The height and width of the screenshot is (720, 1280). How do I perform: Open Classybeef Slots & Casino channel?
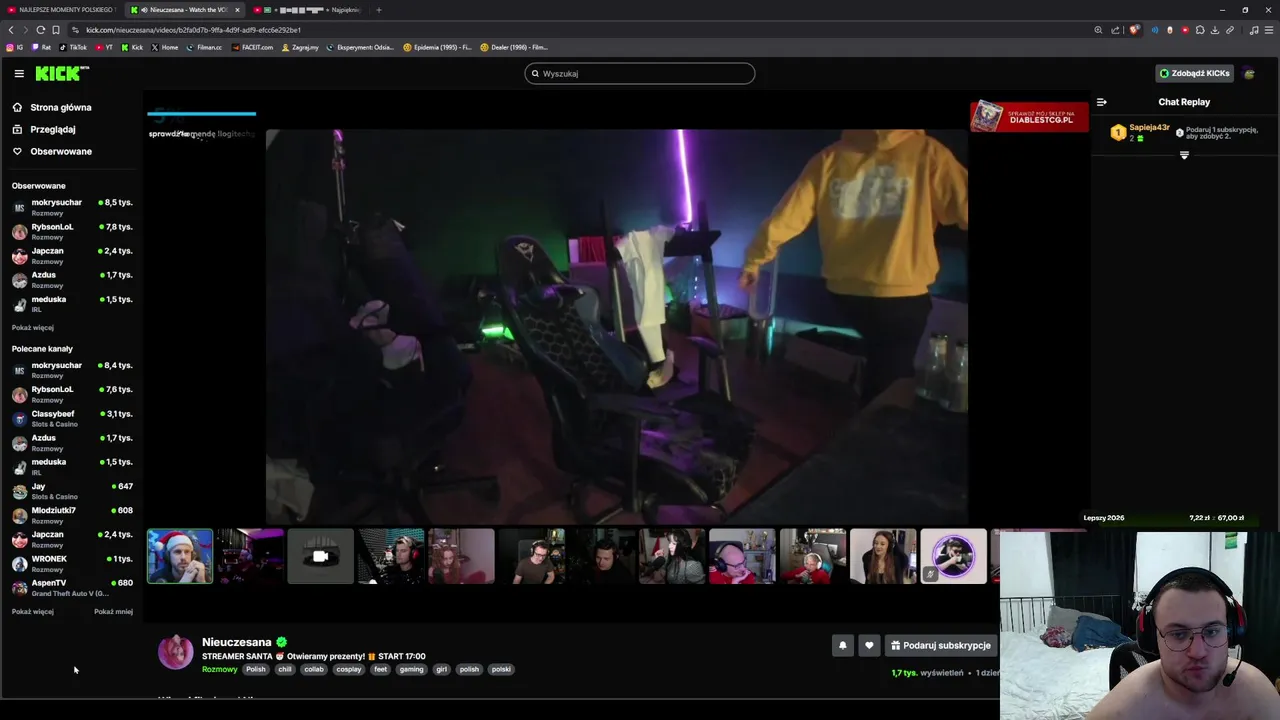point(72,417)
